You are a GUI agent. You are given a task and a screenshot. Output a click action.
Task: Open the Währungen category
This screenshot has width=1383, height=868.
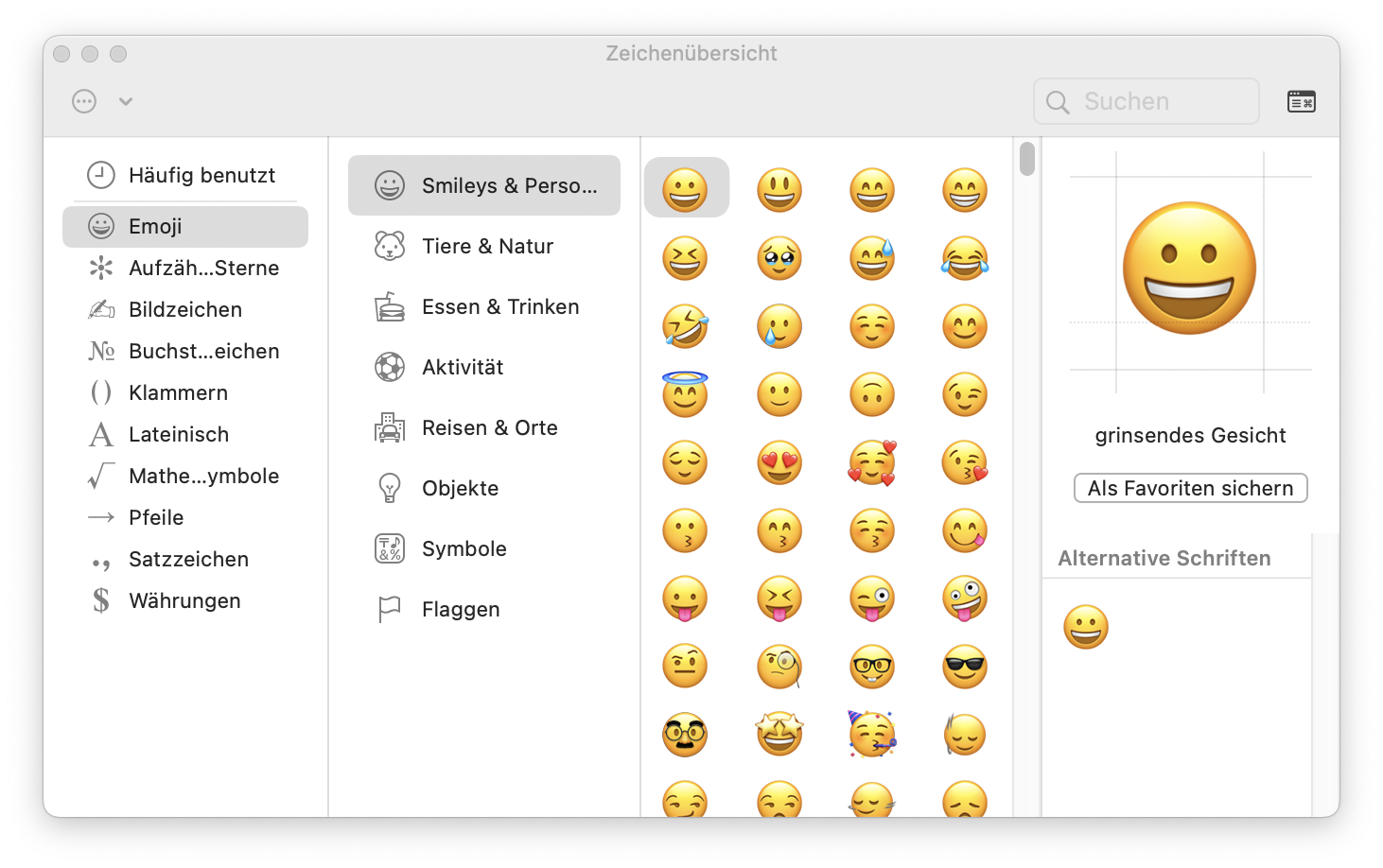point(185,600)
